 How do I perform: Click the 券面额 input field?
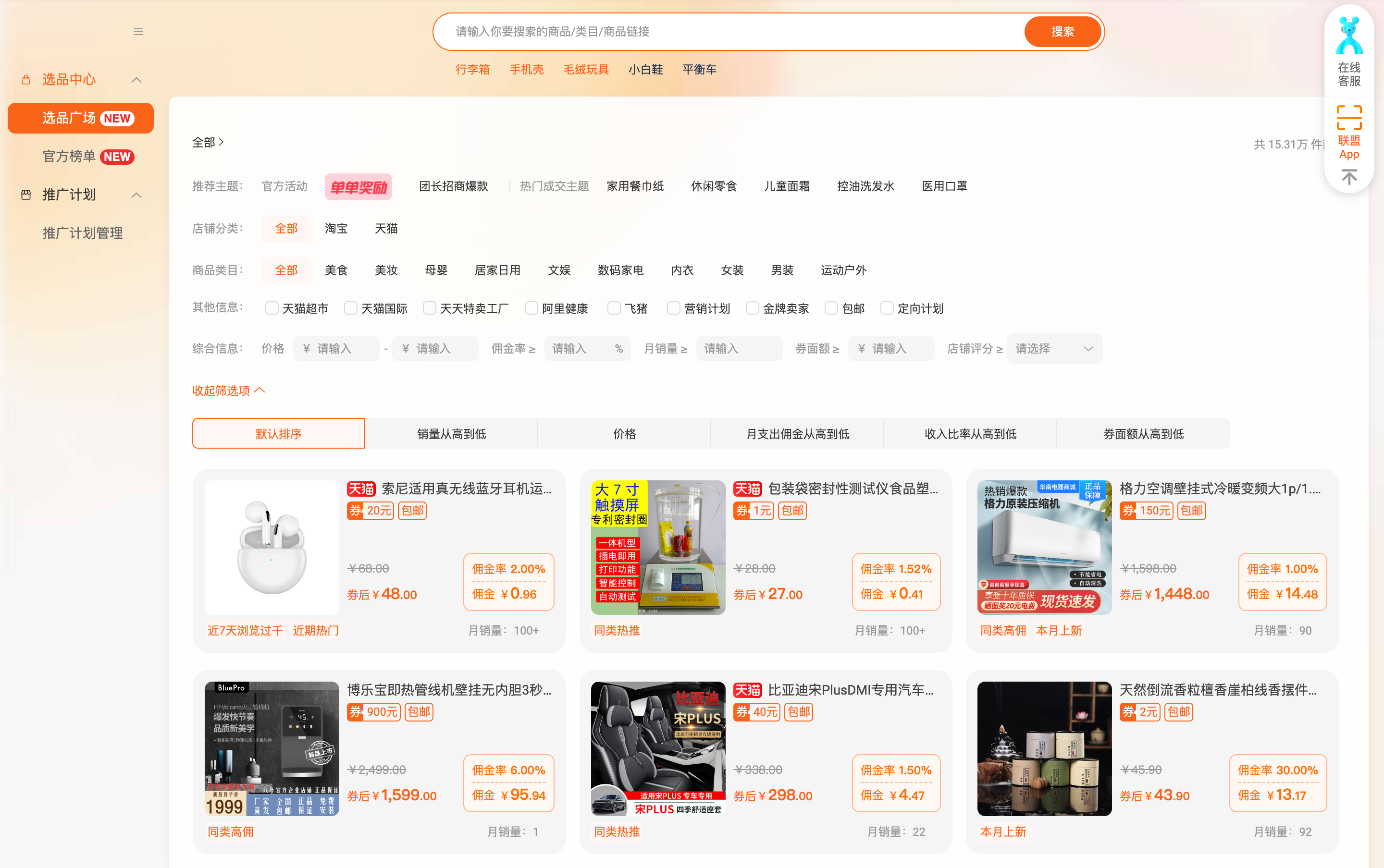[890, 348]
